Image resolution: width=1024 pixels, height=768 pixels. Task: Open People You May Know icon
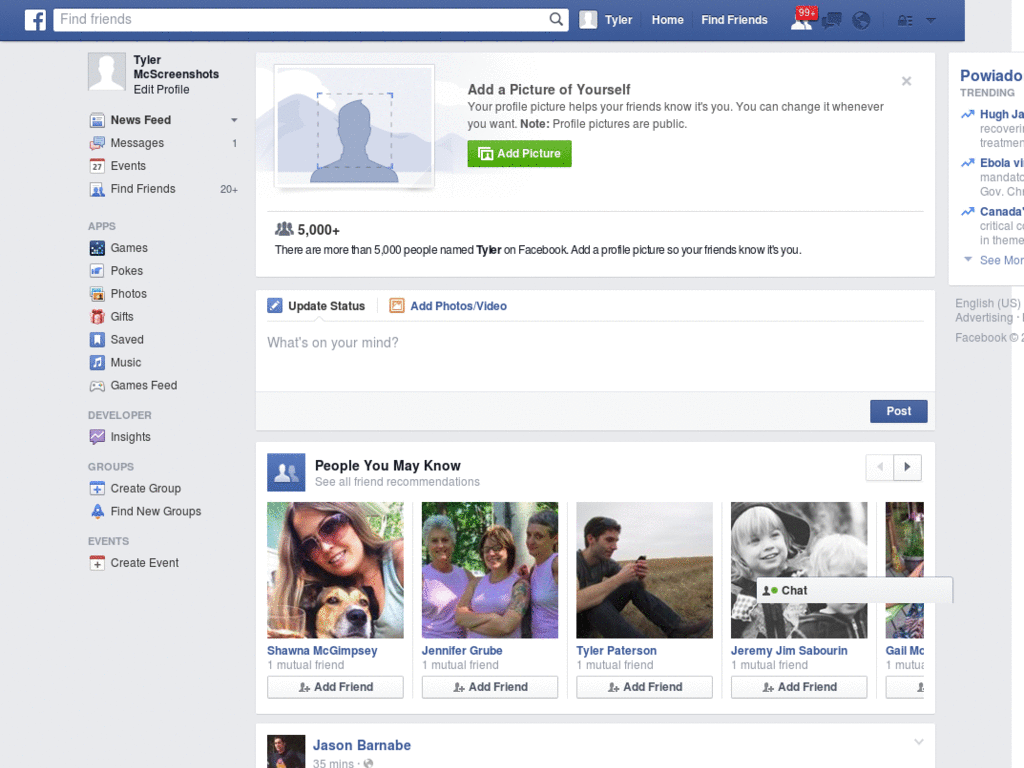[286, 472]
